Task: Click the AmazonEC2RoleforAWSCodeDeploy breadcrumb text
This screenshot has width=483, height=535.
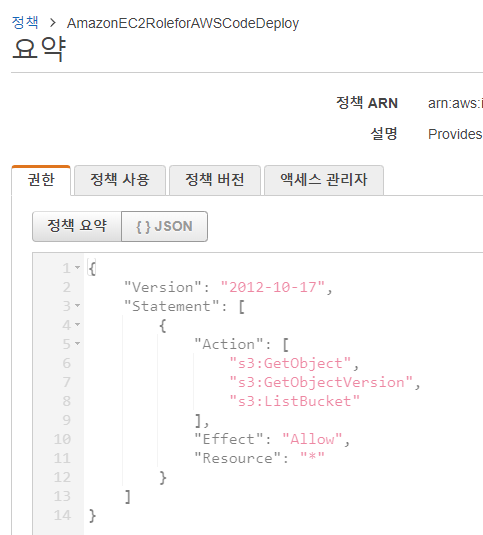Action: point(183,23)
